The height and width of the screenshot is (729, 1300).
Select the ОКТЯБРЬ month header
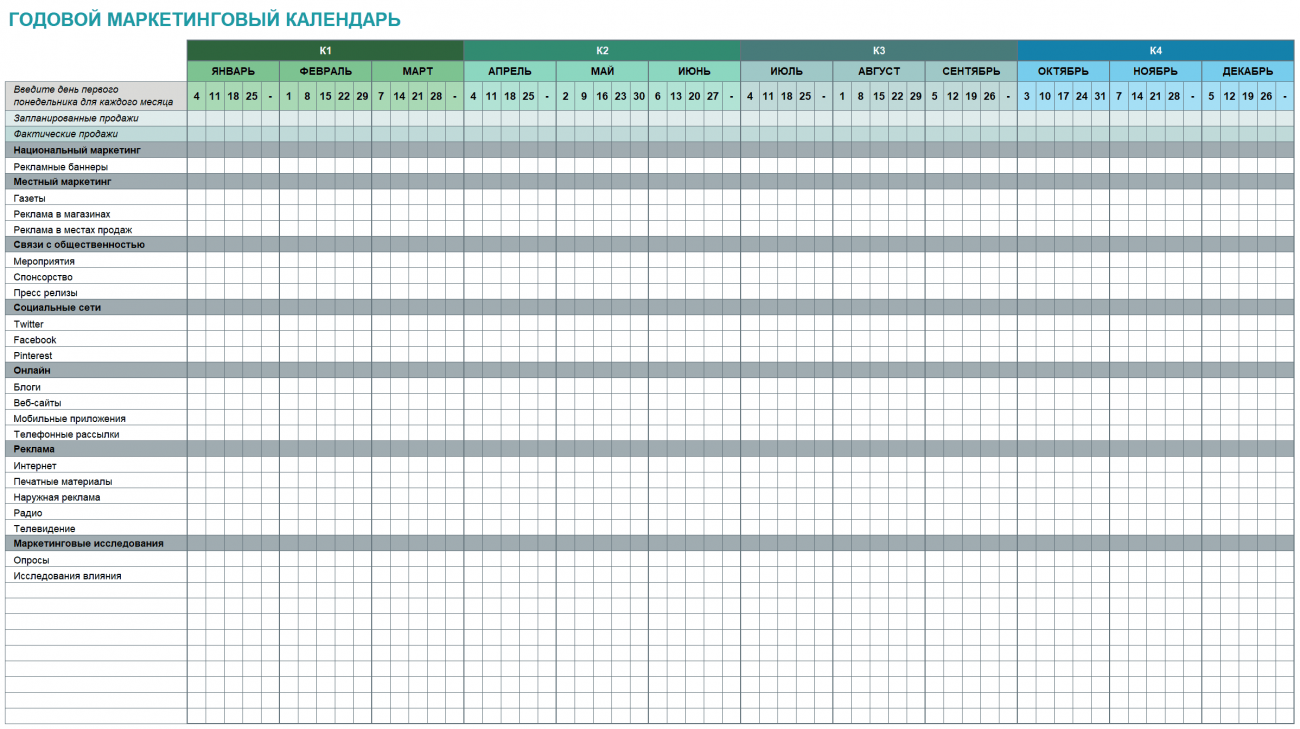pos(1063,71)
